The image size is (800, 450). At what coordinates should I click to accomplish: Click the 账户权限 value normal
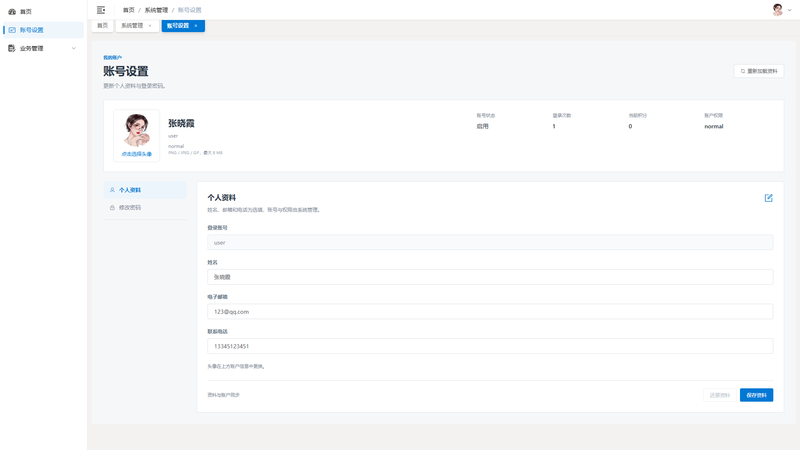coord(714,126)
